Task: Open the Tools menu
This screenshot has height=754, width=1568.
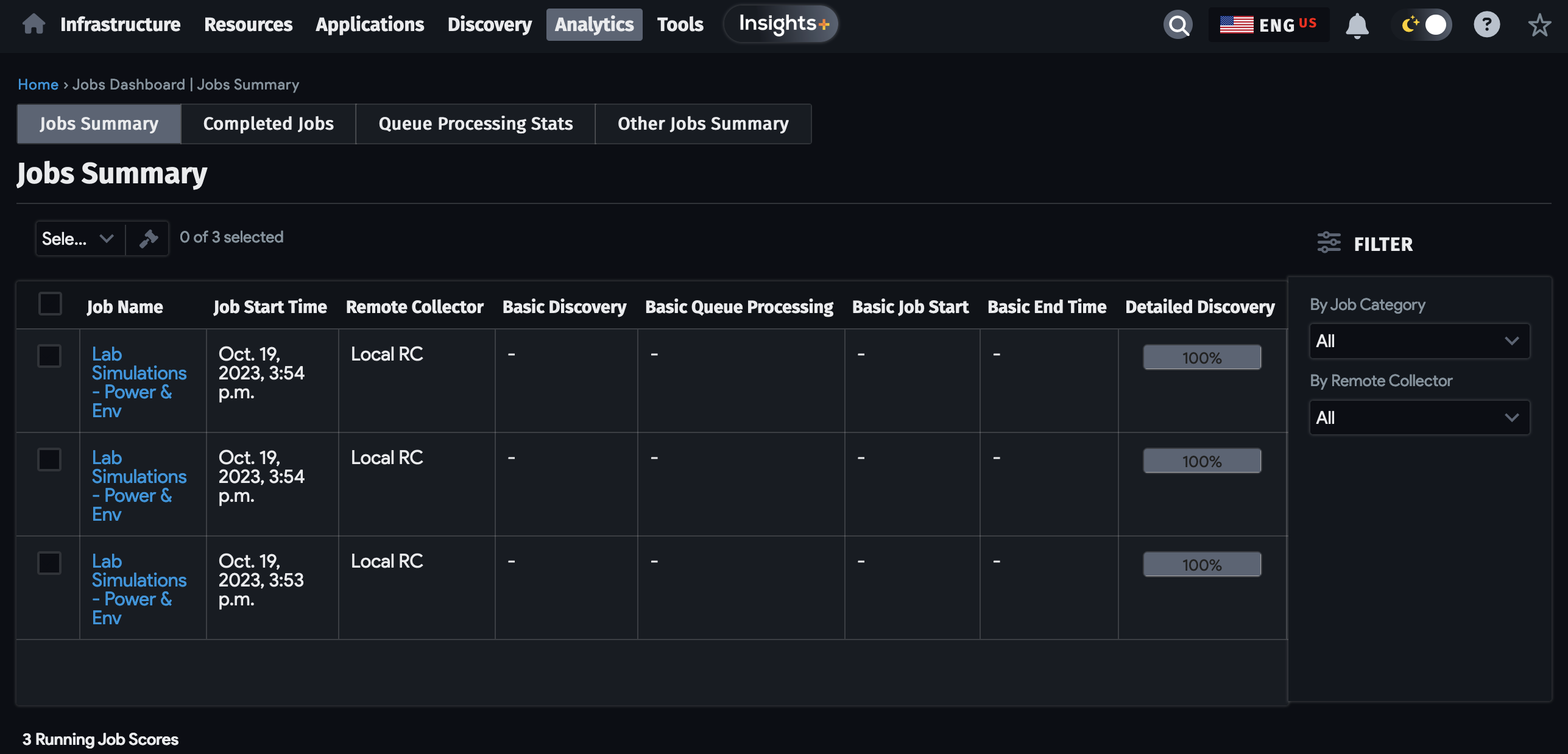Action: point(680,24)
